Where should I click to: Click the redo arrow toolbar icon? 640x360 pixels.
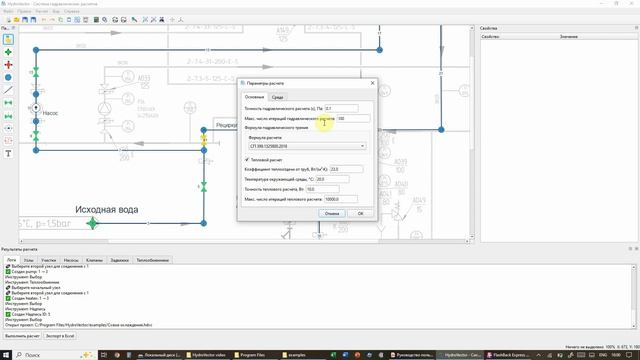52,20
